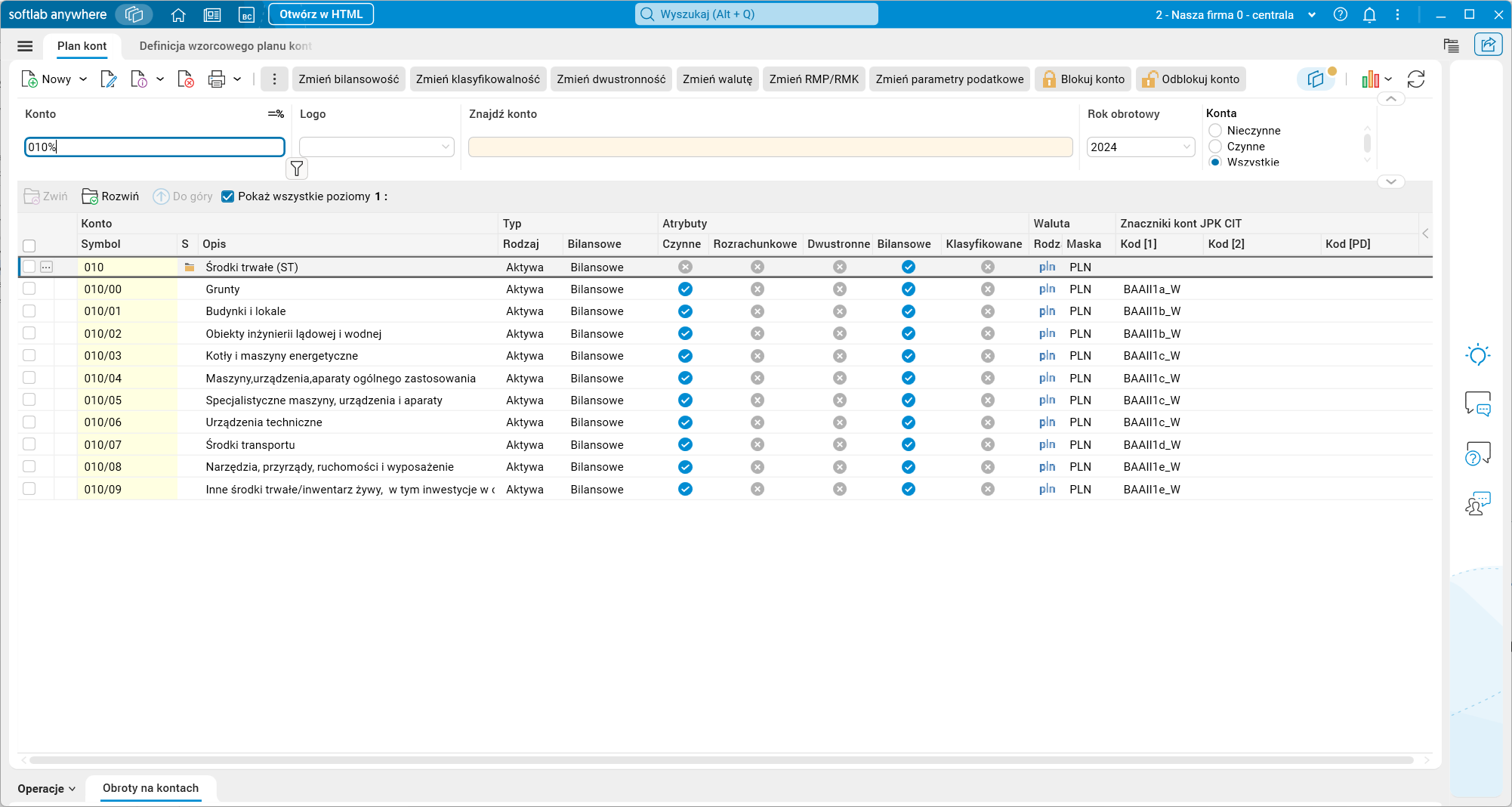This screenshot has height=807, width=1512.
Task: Click the lightbulb icon in right sidebar
Action: tap(1477, 355)
